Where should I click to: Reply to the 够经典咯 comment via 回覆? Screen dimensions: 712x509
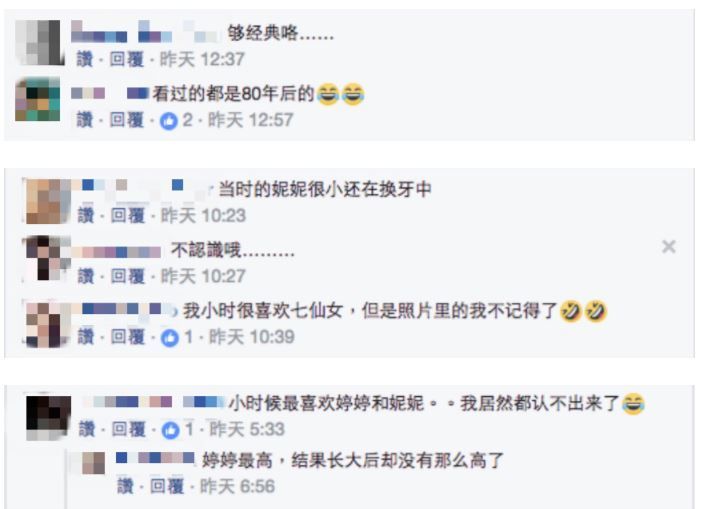pyautogui.click(x=127, y=59)
